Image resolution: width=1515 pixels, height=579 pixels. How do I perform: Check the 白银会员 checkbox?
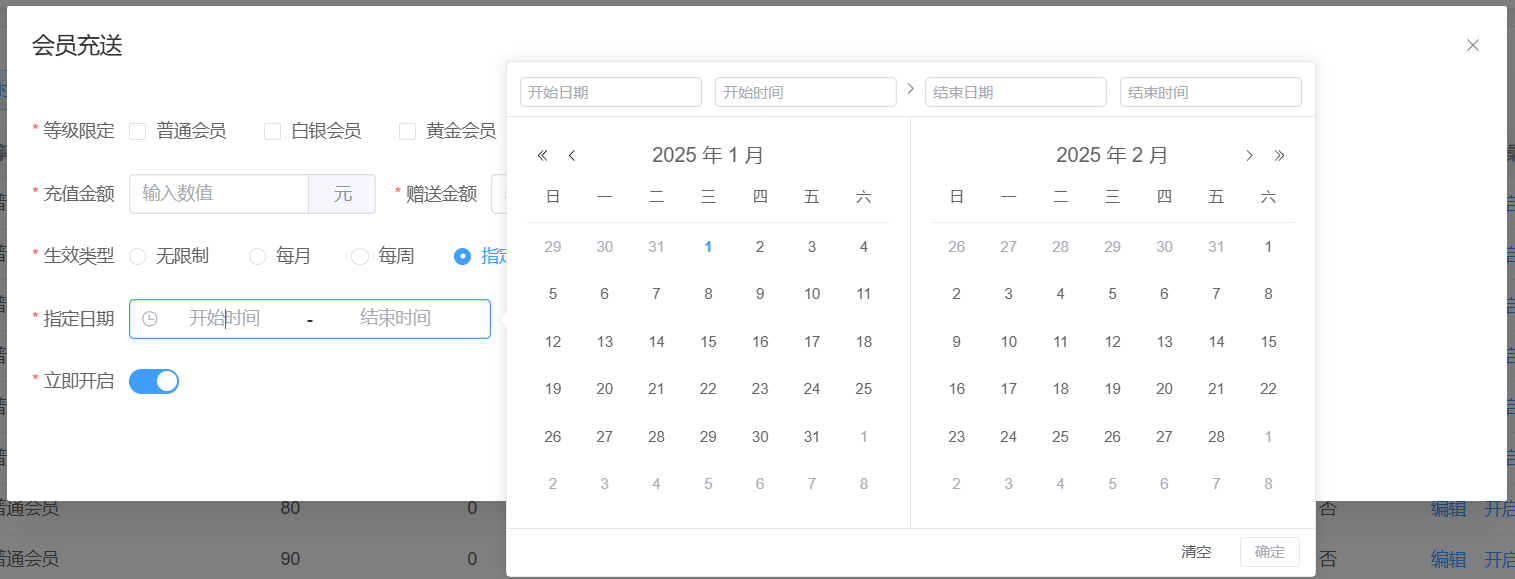click(x=272, y=131)
